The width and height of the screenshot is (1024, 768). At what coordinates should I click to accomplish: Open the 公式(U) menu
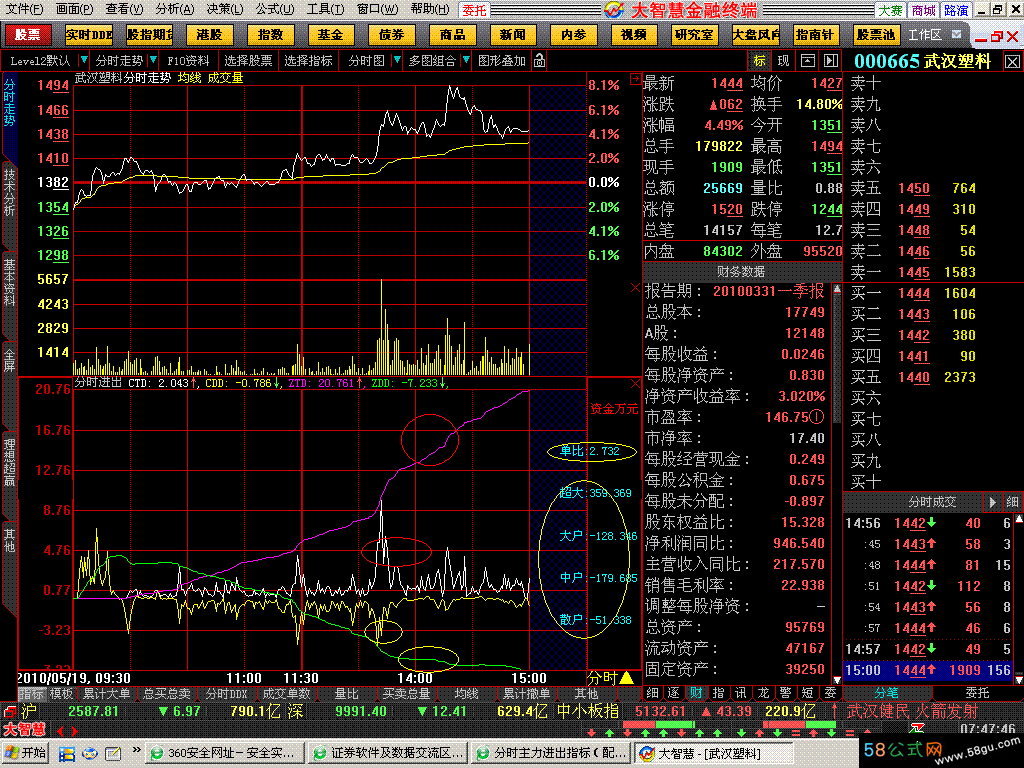coord(275,9)
